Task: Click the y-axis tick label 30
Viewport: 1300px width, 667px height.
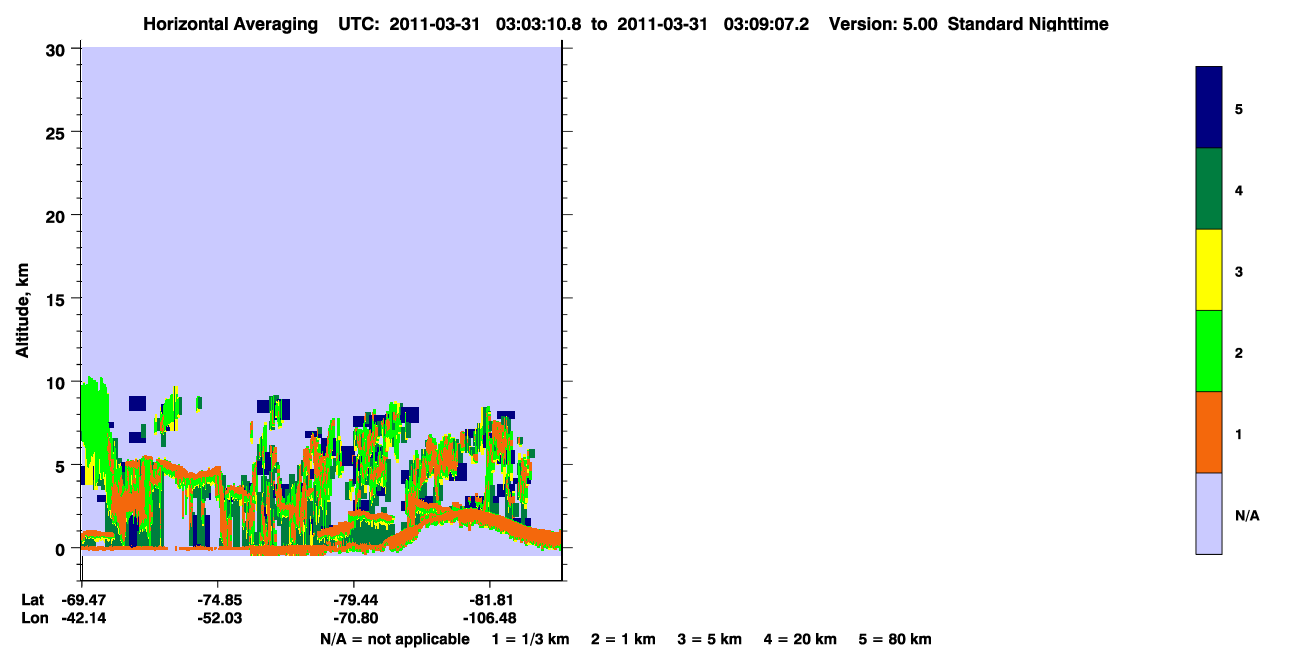Action: coord(57,49)
